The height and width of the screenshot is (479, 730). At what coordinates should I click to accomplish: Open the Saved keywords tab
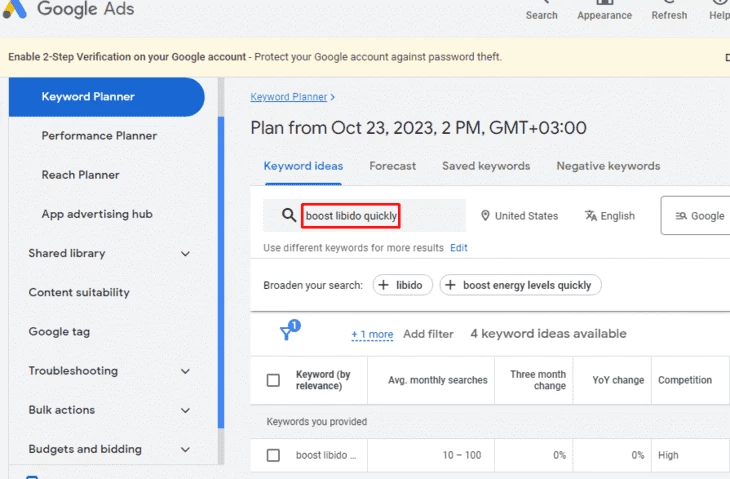(486, 166)
